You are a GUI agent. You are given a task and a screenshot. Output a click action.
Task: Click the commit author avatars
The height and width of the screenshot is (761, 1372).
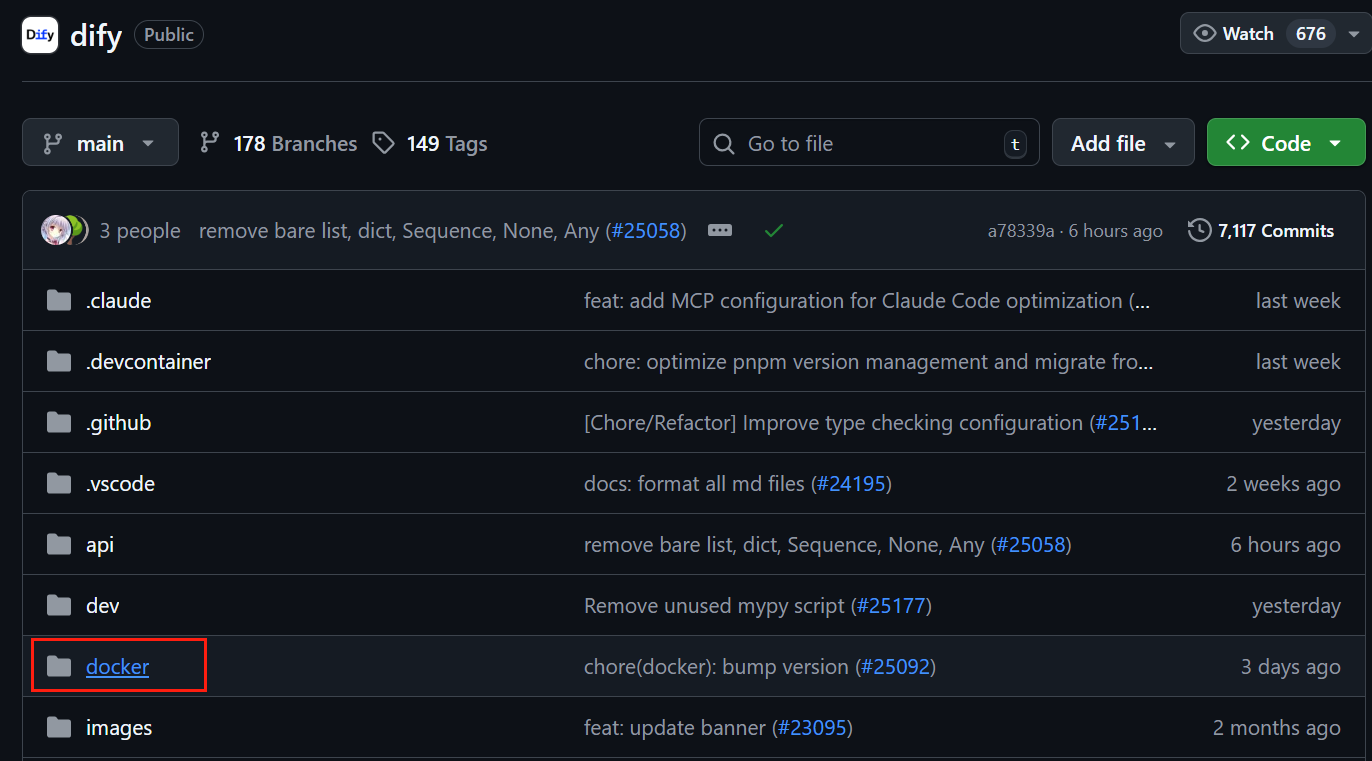[x=64, y=231]
